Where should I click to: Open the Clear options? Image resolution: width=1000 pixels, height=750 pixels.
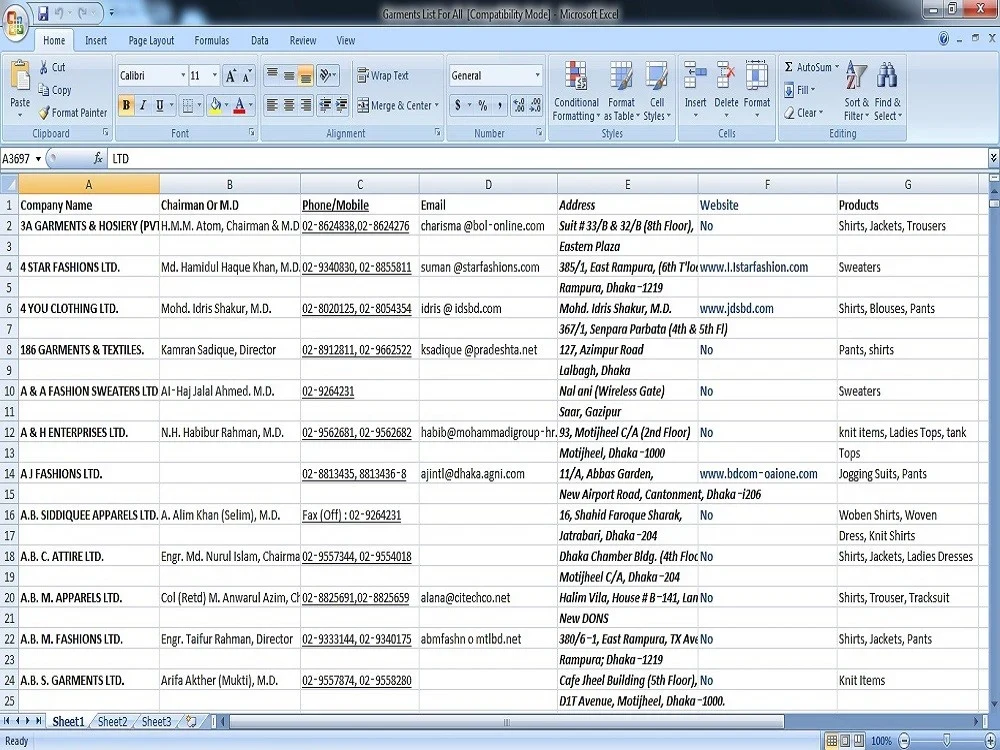[x=804, y=113]
